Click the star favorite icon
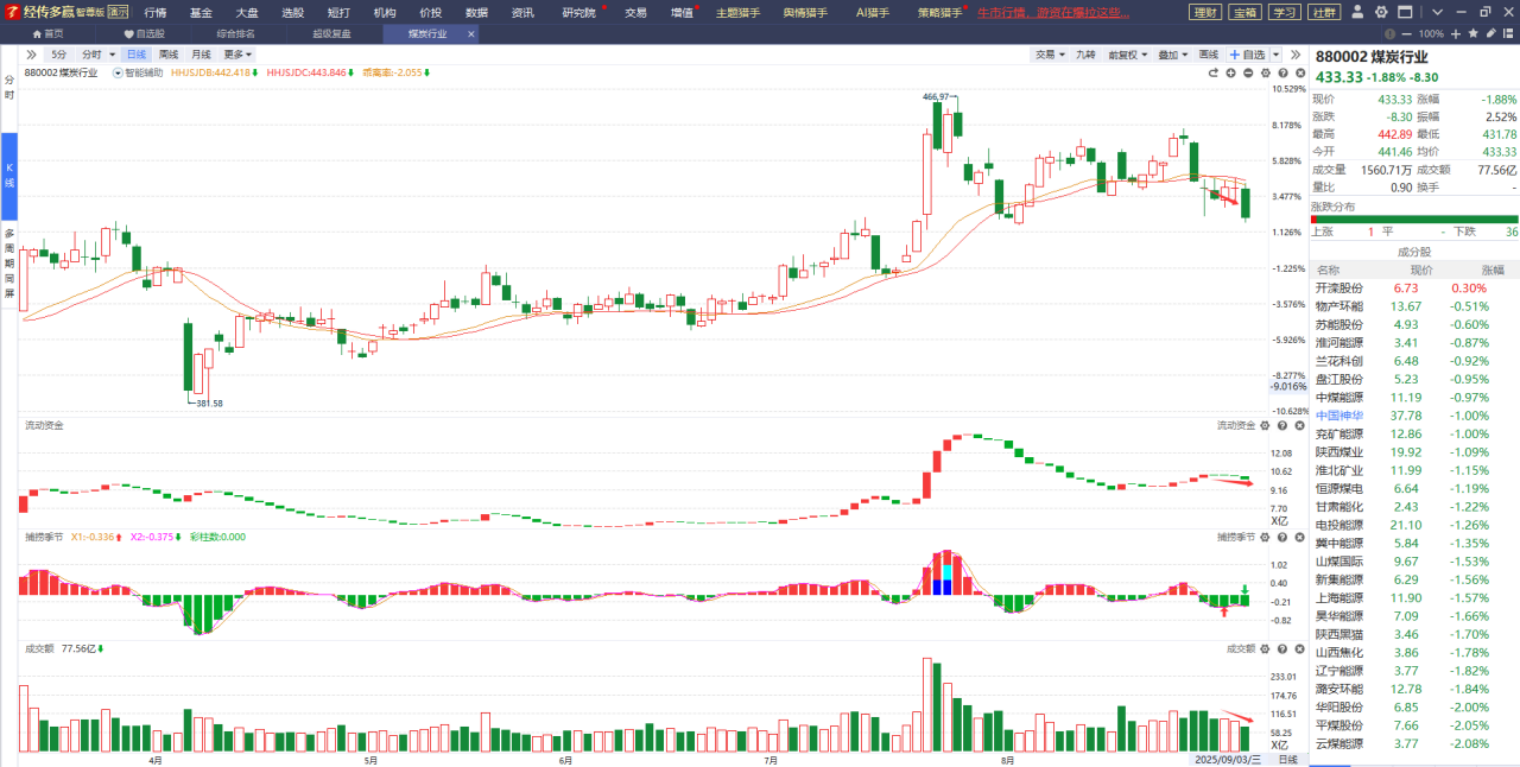 click(1473, 34)
